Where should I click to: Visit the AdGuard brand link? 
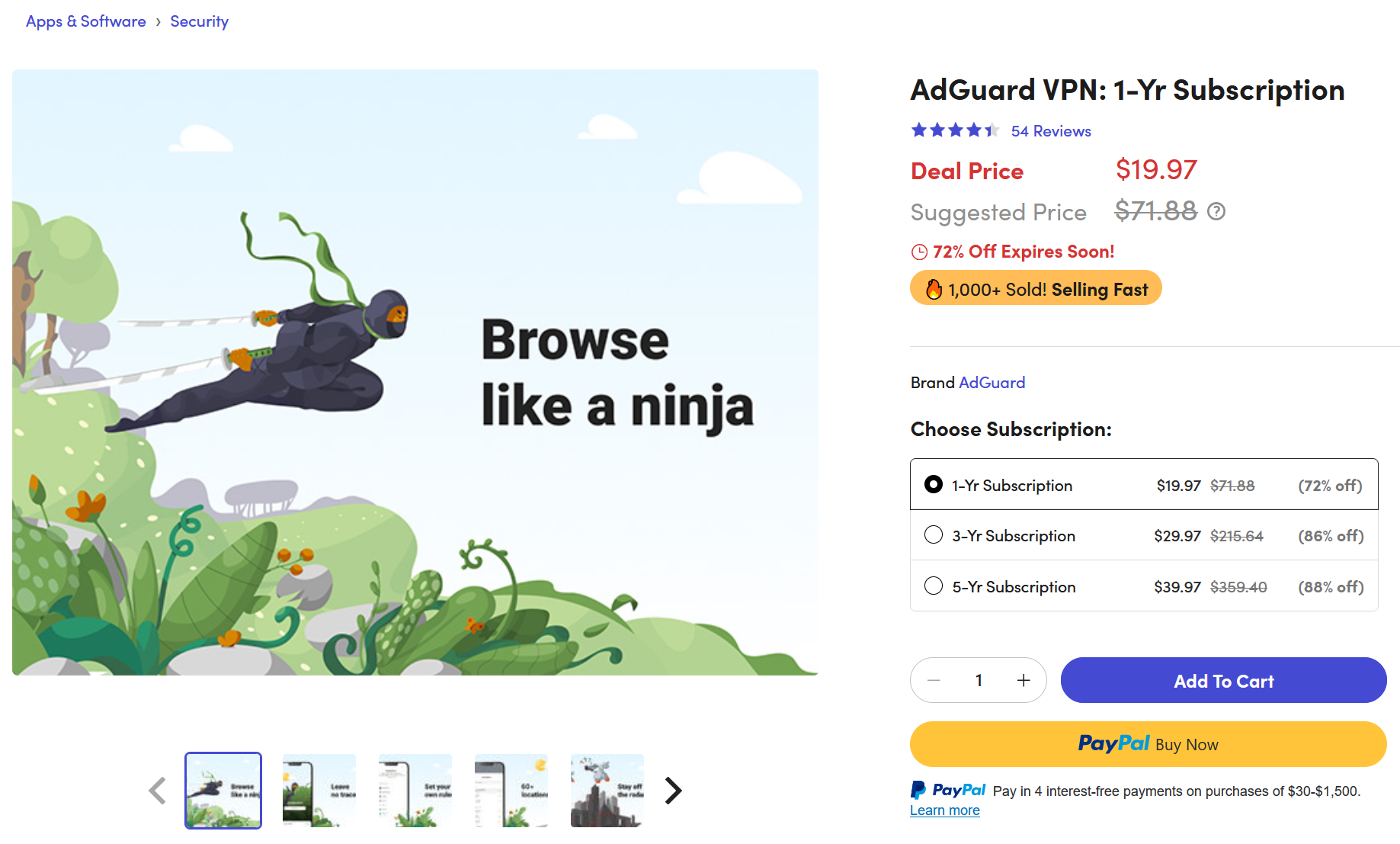click(x=992, y=382)
